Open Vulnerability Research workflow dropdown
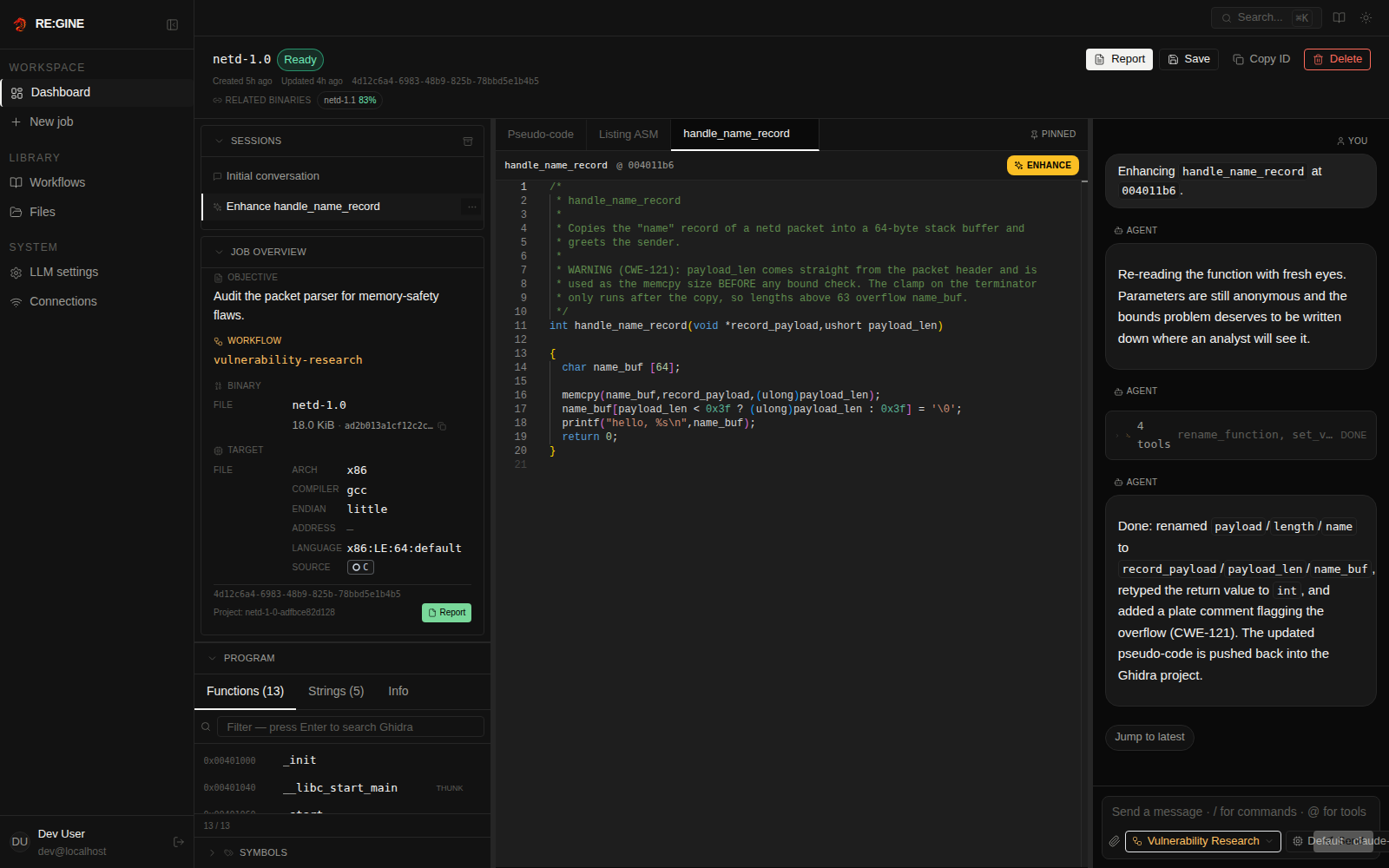Viewport: 1389px width, 868px height. 1202,841
